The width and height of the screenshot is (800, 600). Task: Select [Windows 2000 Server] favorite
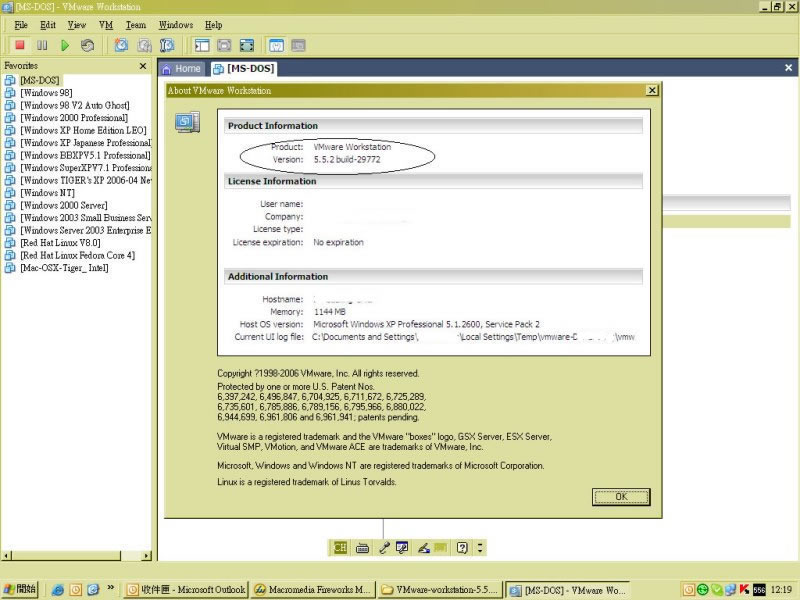(64, 206)
